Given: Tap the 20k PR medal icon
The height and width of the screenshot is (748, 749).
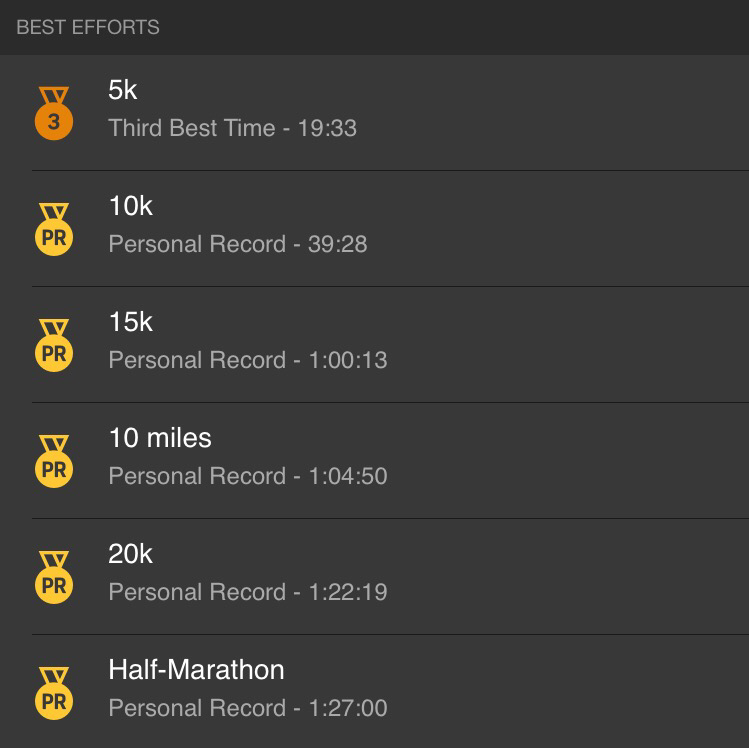Looking at the screenshot, I should coord(54,577).
